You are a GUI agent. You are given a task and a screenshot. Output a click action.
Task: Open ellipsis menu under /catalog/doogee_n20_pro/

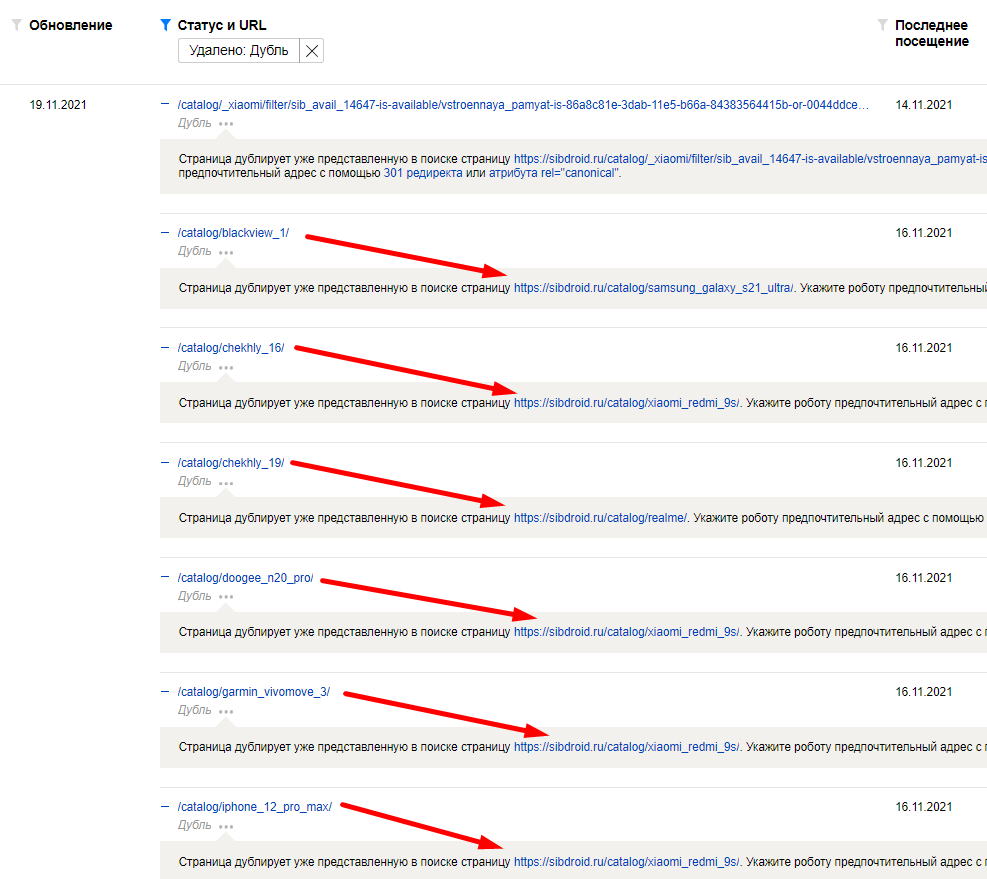click(x=226, y=597)
